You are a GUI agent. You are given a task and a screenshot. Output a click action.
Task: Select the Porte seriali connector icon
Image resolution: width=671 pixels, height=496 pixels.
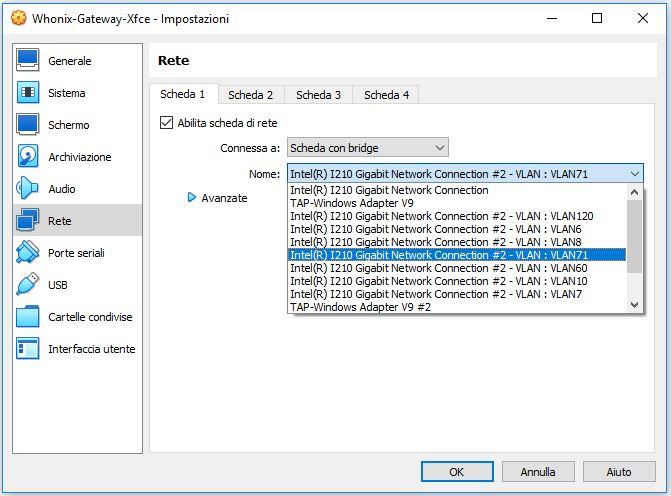pos(28,252)
